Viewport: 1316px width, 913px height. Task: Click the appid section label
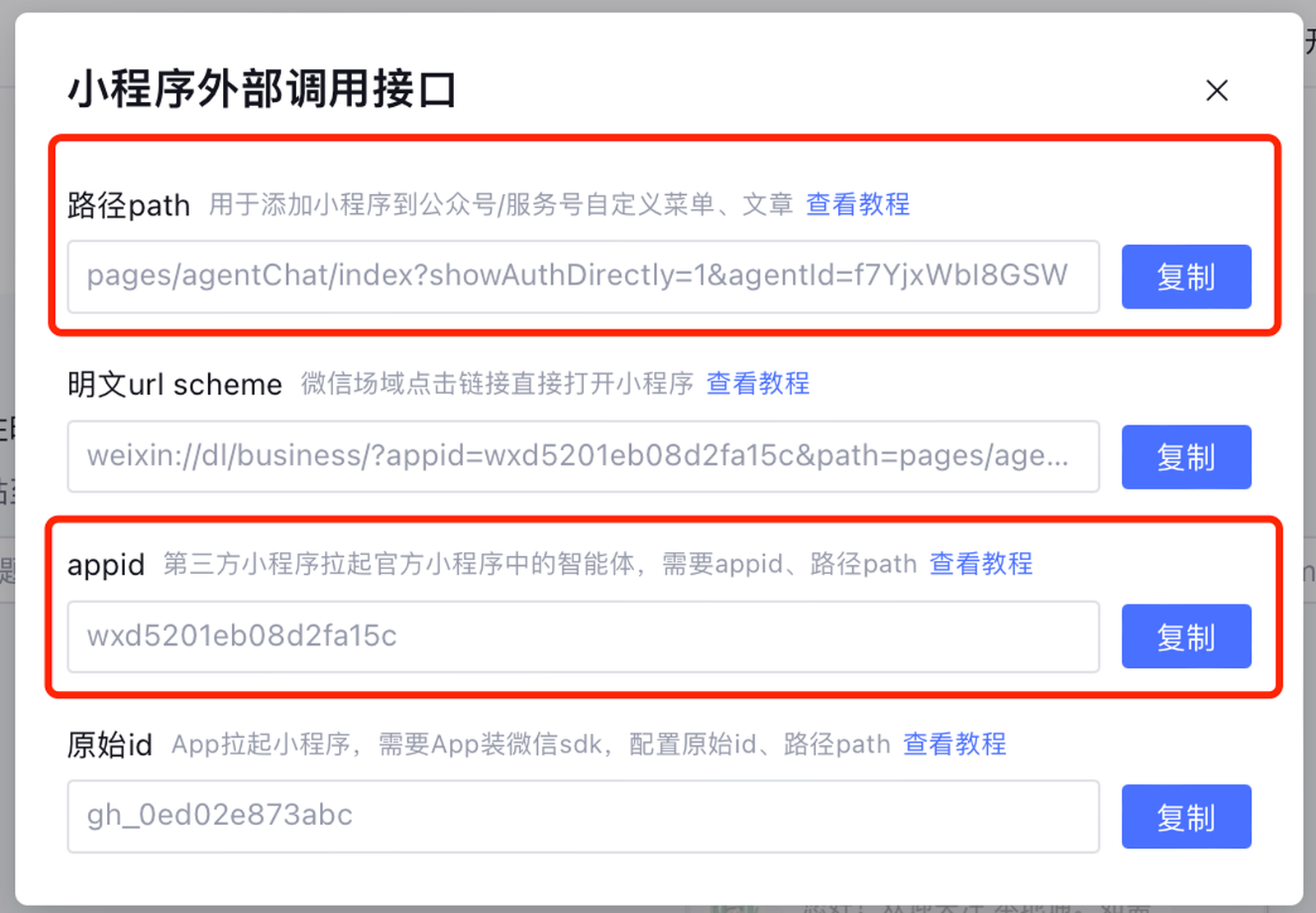106,565
